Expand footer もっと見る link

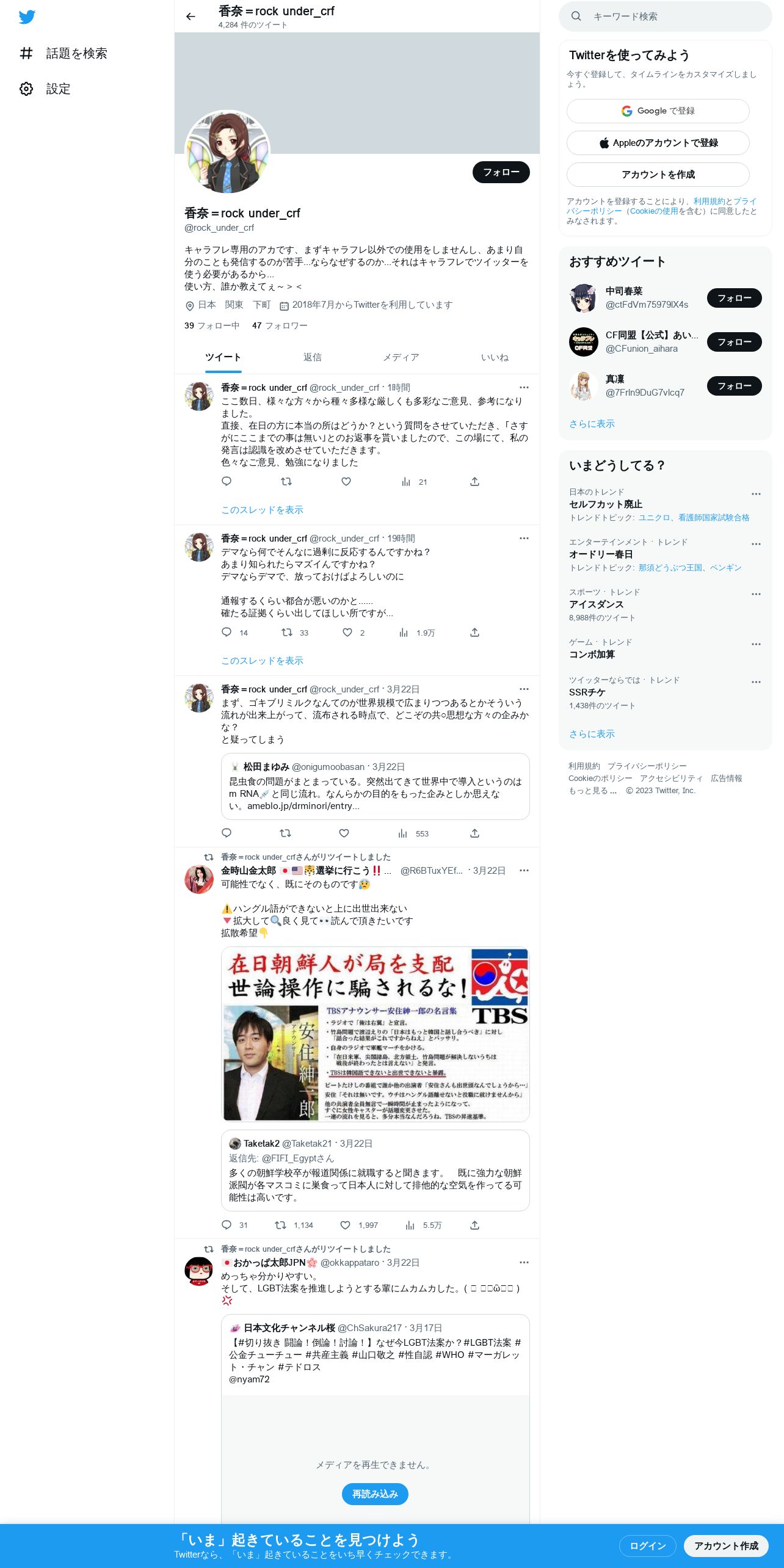point(592,791)
